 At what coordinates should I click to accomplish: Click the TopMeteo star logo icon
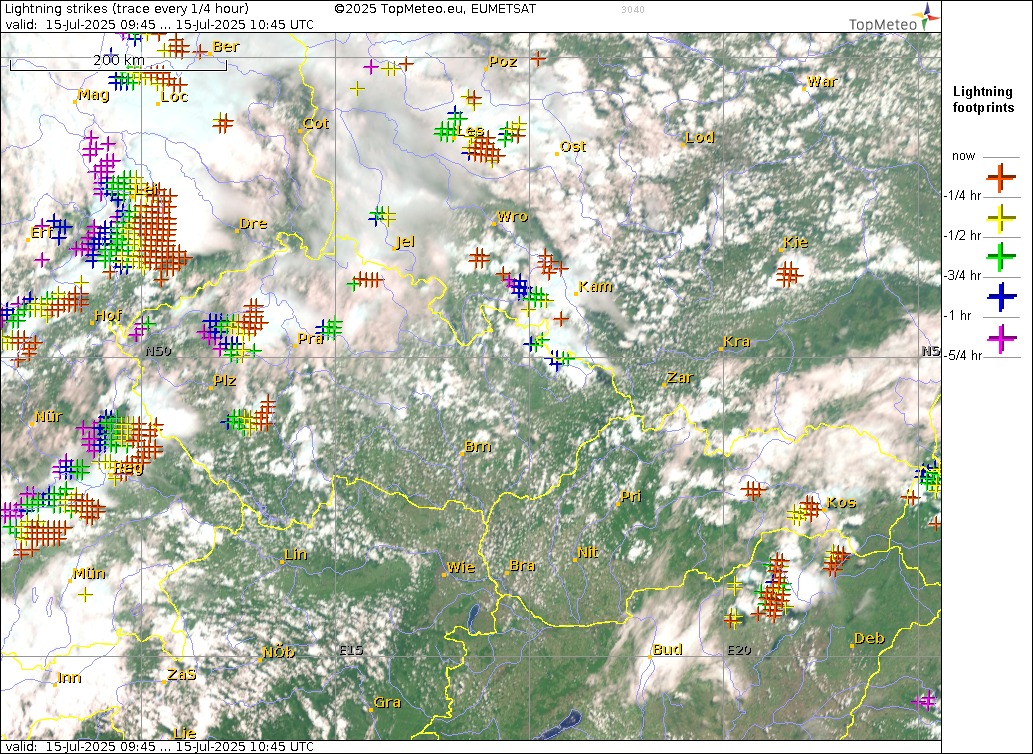coord(929,16)
